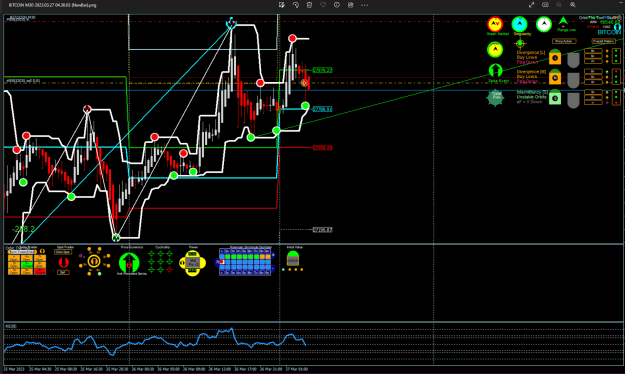Switch to actual size view

(545, 5)
